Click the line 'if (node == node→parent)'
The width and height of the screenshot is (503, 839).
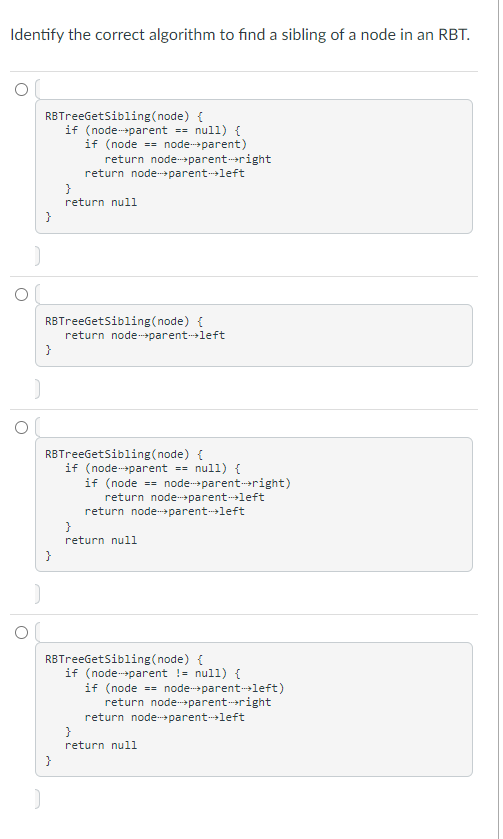(166, 144)
